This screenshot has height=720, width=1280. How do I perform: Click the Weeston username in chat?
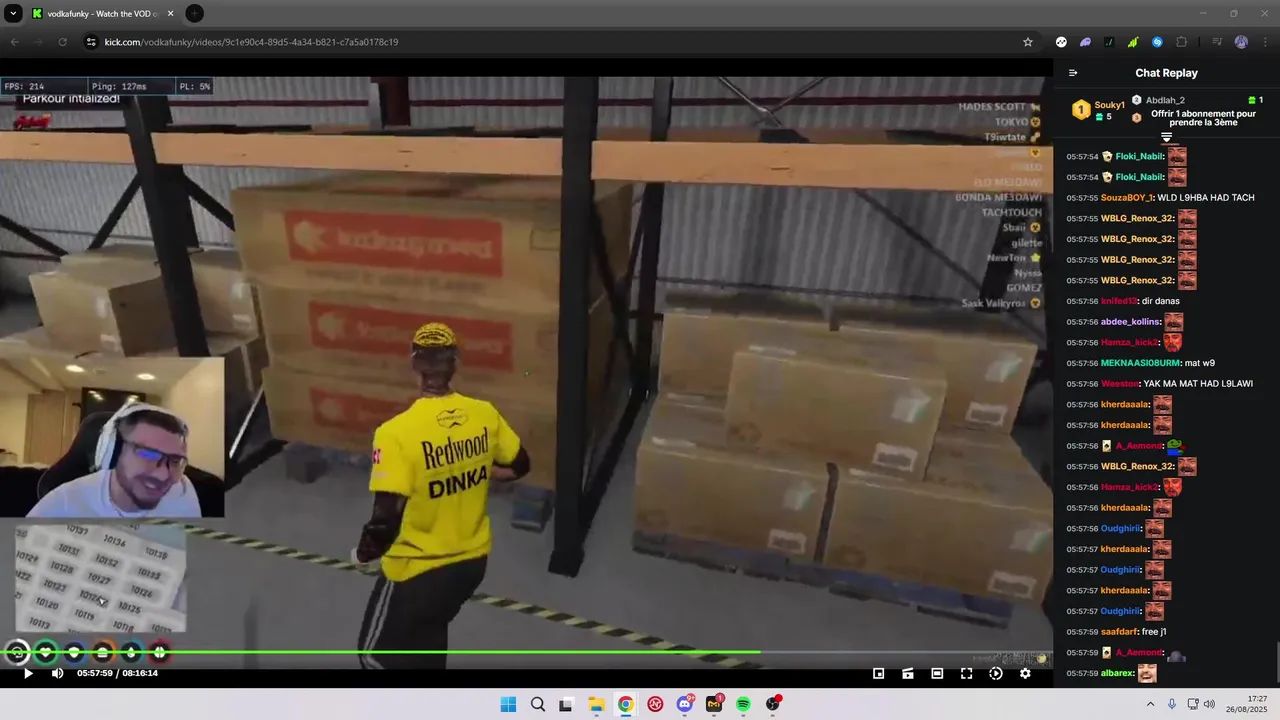[x=1119, y=384]
